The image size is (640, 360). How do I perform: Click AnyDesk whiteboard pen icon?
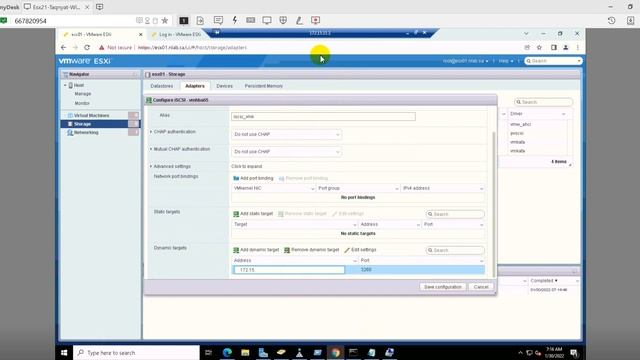(x=299, y=20)
